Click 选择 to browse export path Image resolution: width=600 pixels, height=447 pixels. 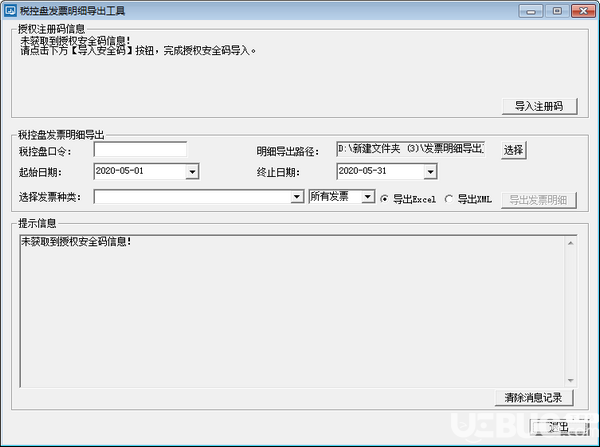(x=514, y=150)
